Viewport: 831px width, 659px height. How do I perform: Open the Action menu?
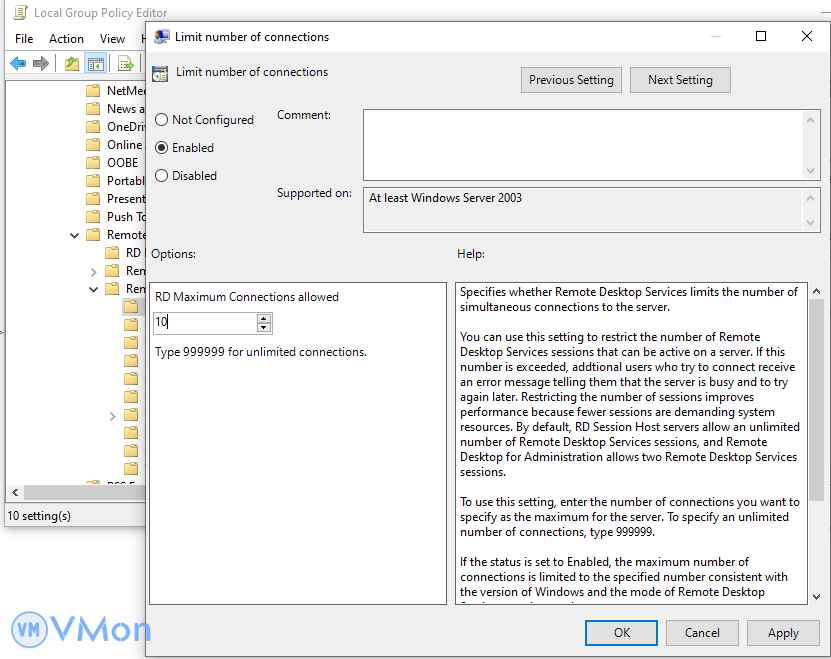pos(66,39)
